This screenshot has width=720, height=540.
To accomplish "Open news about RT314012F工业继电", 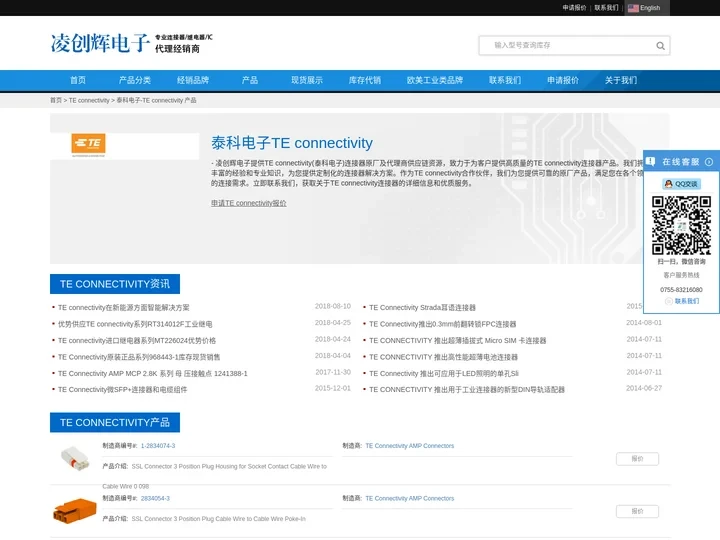I will tap(135, 324).
